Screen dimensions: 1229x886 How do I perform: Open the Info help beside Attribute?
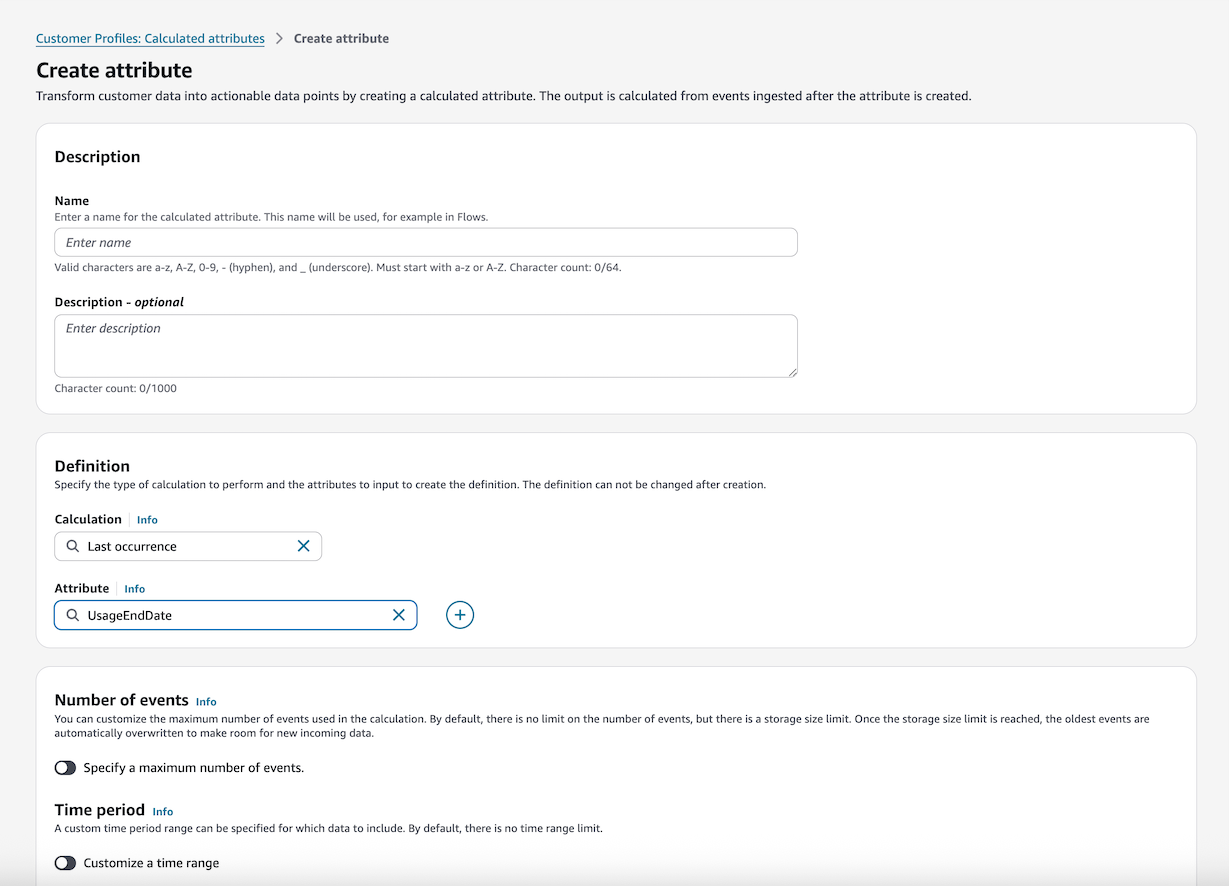click(x=134, y=588)
